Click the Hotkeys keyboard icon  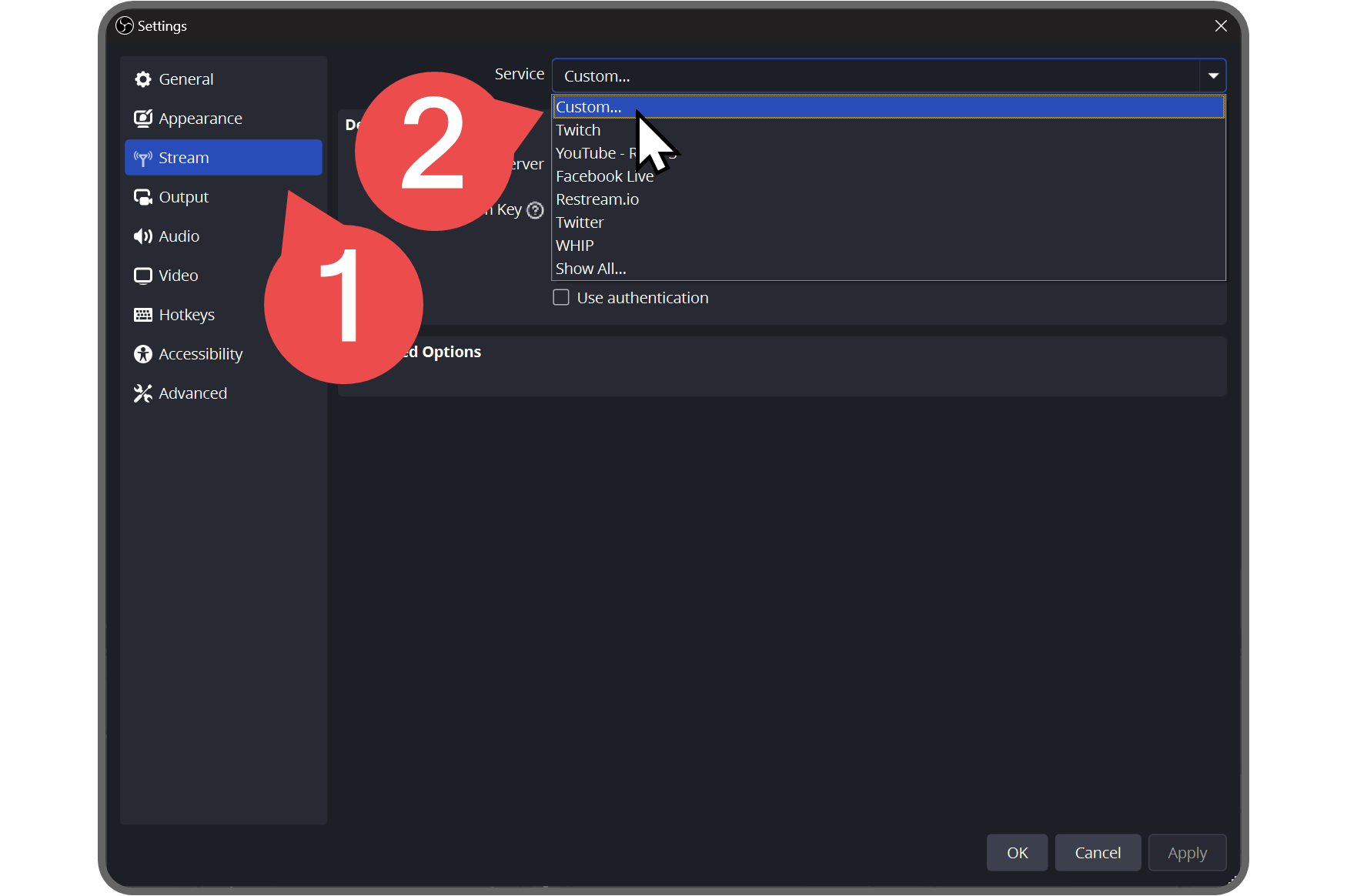(142, 315)
